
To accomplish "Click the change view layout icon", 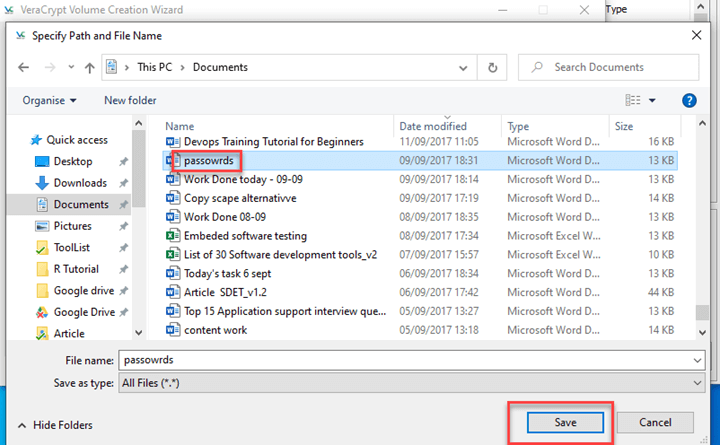I will (x=632, y=100).
